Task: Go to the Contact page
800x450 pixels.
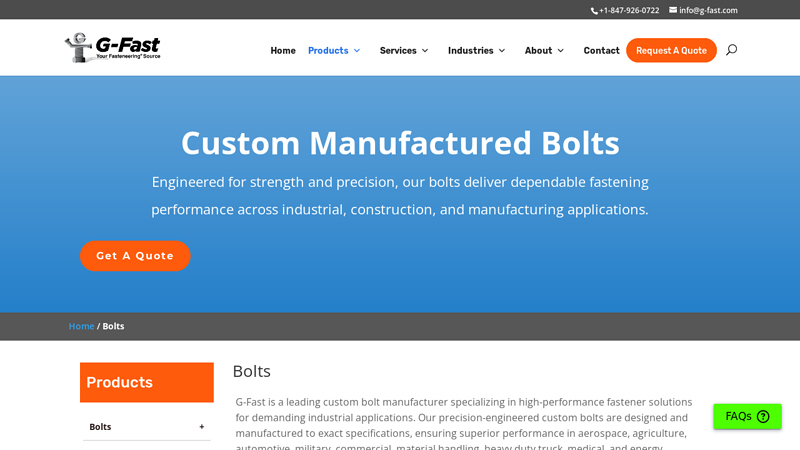Action: point(601,51)
